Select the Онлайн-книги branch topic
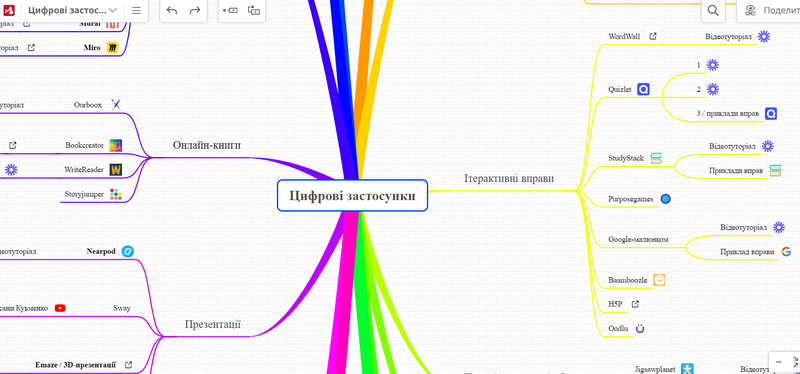This screenshot has width=800, height=374. click(x=207, y=145)
